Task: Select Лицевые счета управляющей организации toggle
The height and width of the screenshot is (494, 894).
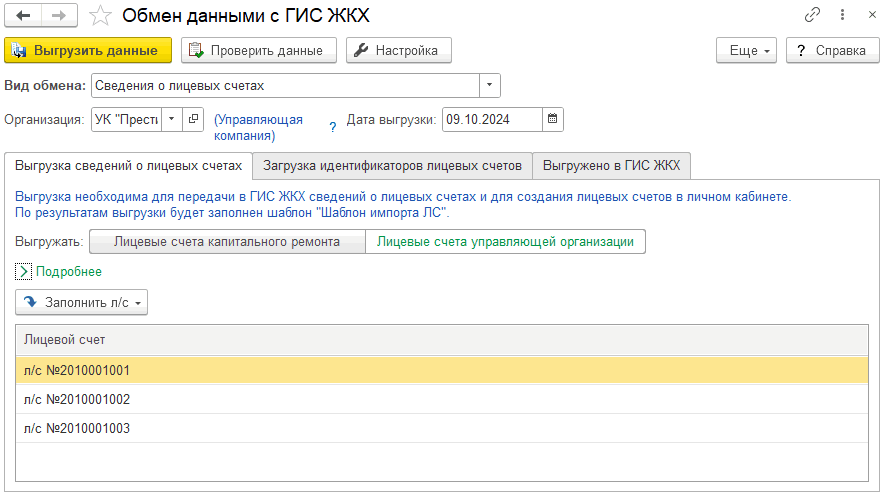Action: point(505,241)
